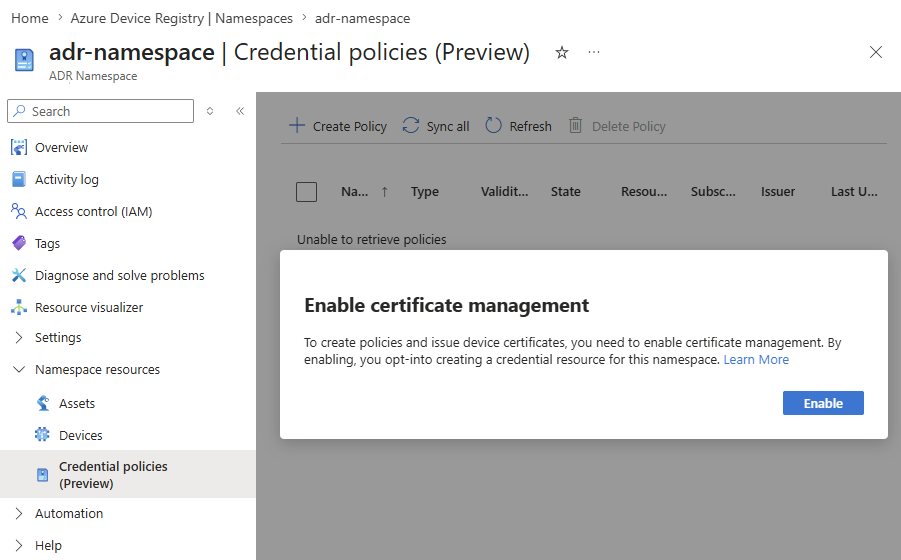Viewport: 901px width, 560px height.
Task: Click the Activity log icon
Action: [x=19, y=179]
